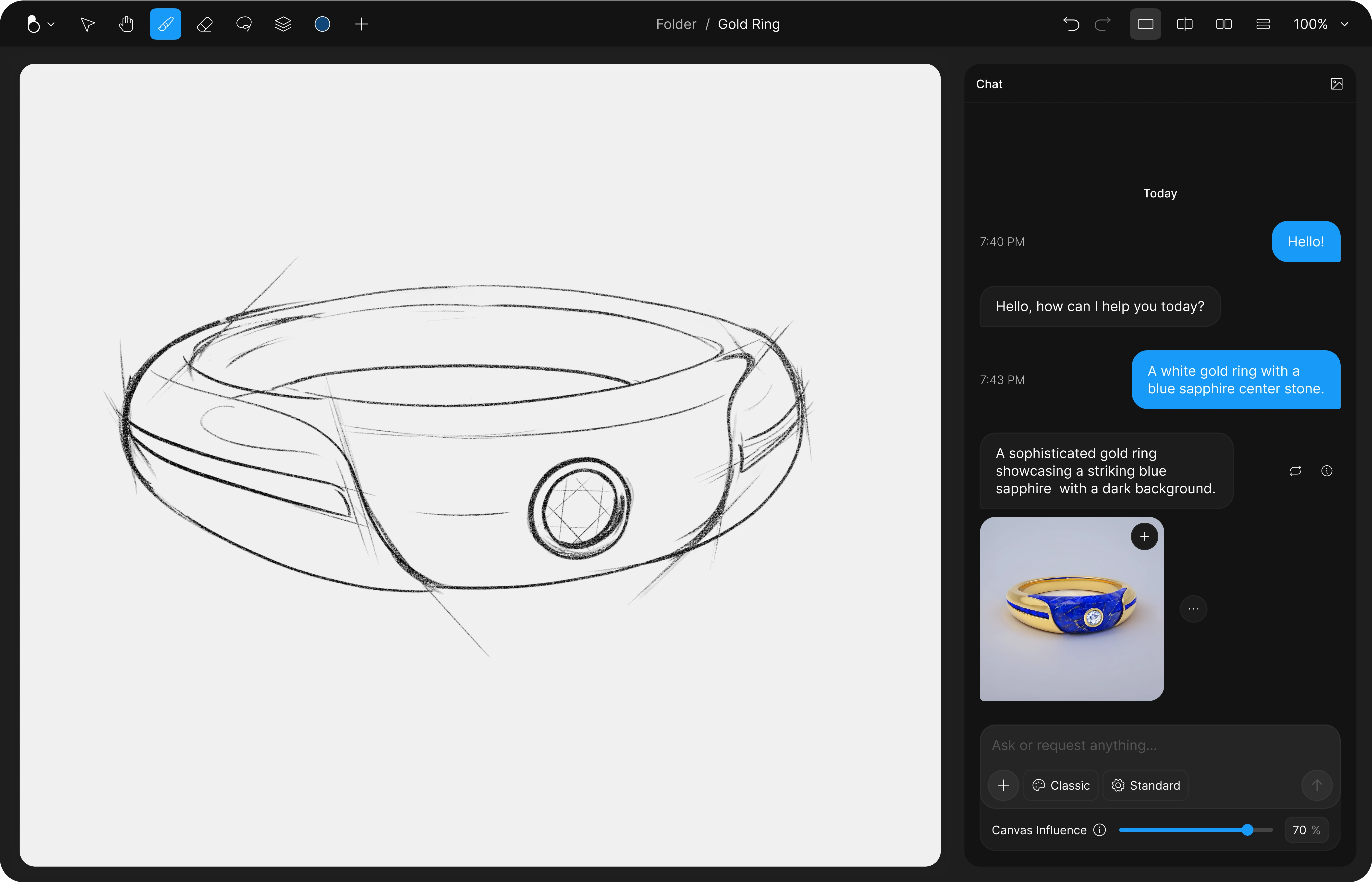Select the eraser tool
This screenshot has width=1372, height=882.
(x=205, y=24)
